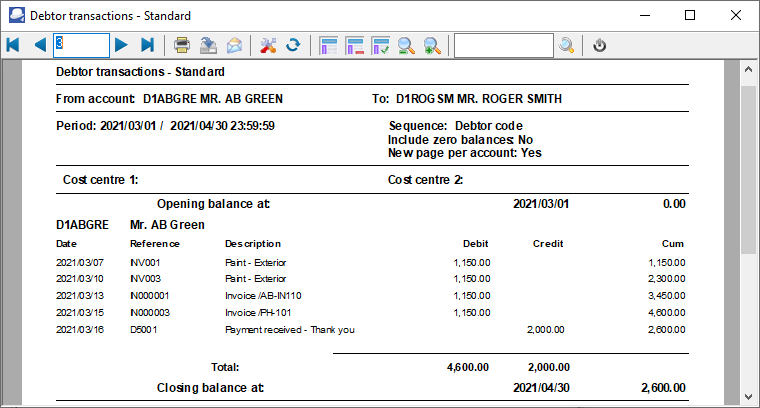
Task: Jump to the last report page
Action: 147,45
